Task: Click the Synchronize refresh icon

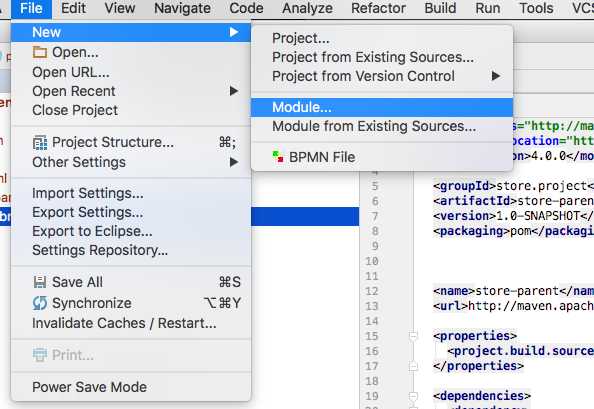Action: coord(40,303)
